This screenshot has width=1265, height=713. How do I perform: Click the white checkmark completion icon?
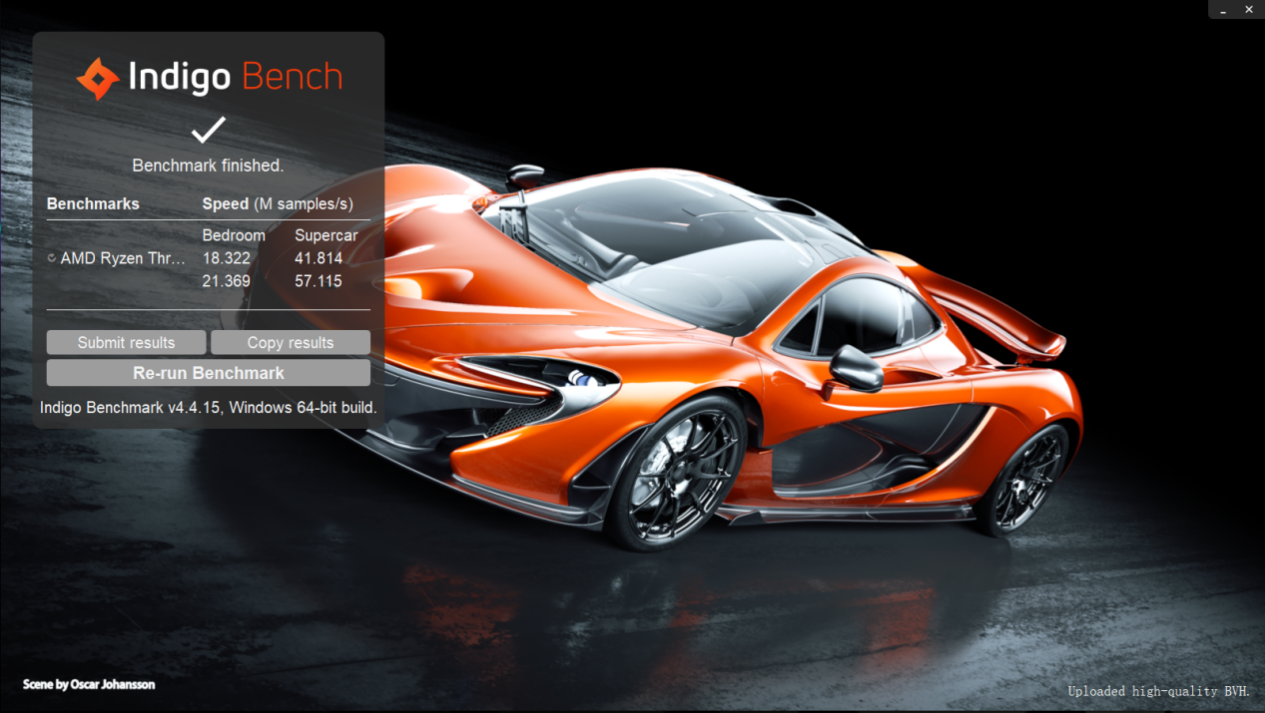pos(208,129)
